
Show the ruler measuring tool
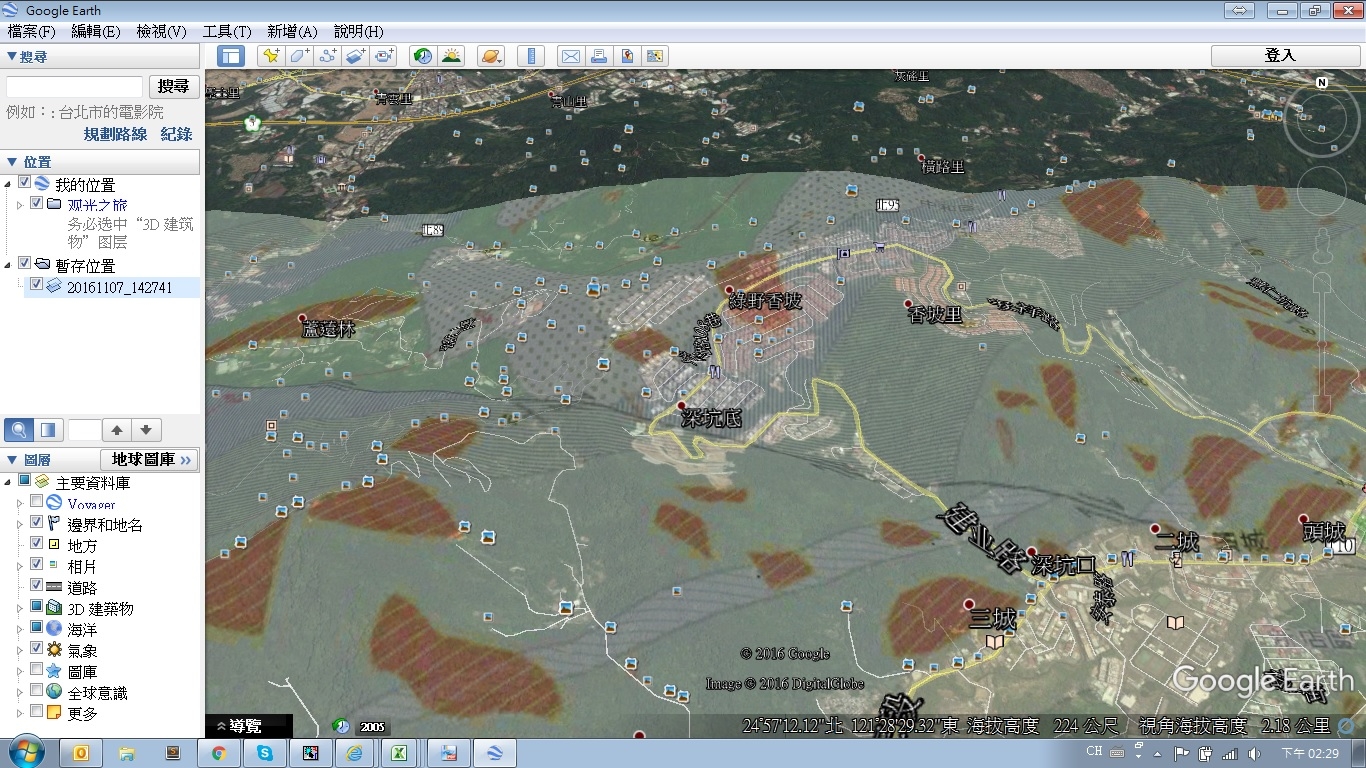(x=531, y=56)
